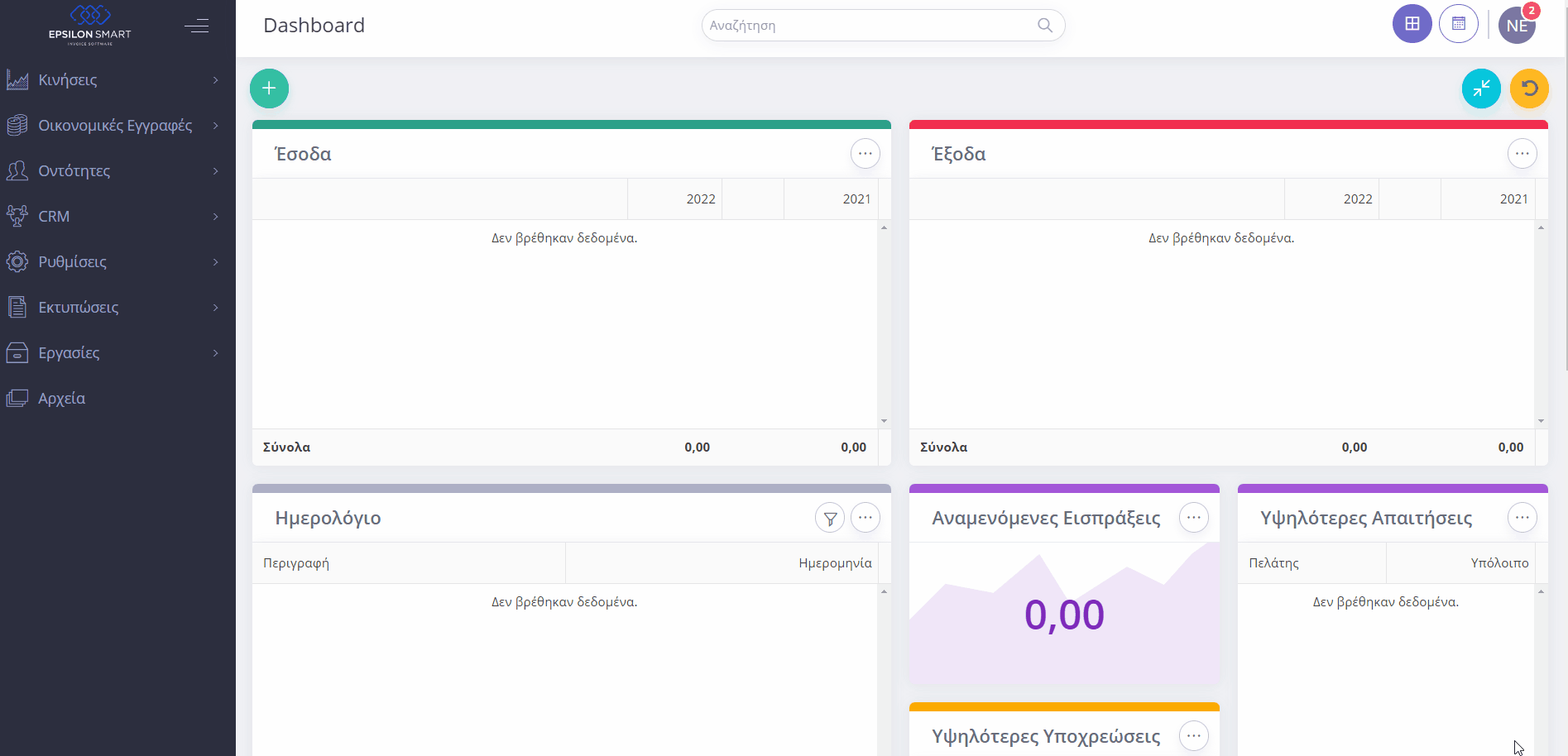Click the Εκτυπώσεις document icon
The height and width of the screenshot is (756, 1568).
(x=17, y=307)
